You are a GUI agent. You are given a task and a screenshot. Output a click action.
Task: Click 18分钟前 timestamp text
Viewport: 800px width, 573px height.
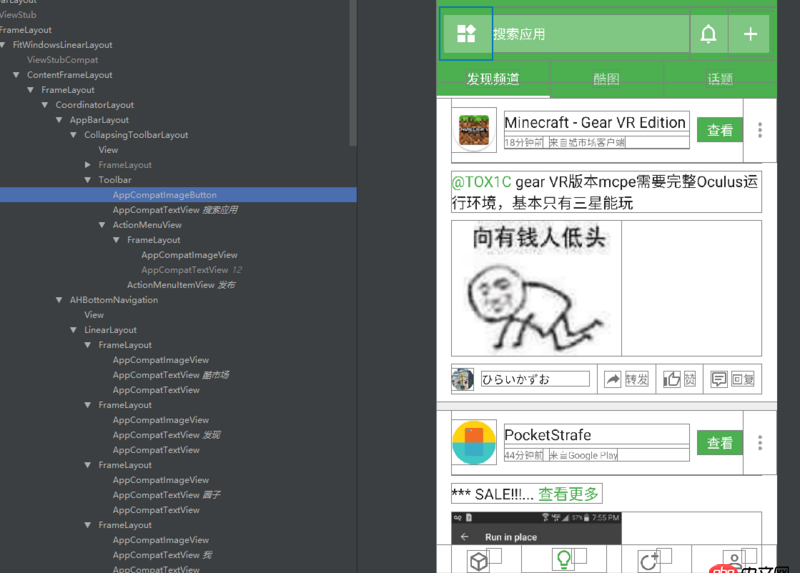click(523, 142)
